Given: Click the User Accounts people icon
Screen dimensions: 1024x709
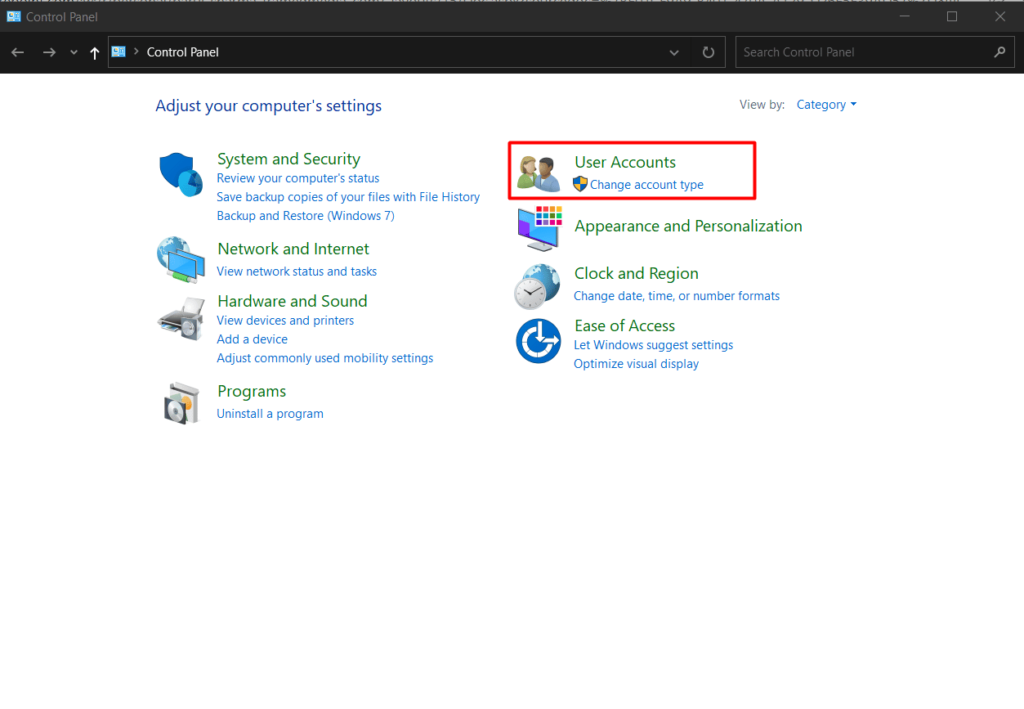Looking at the screenshot, I should point(538,173).
